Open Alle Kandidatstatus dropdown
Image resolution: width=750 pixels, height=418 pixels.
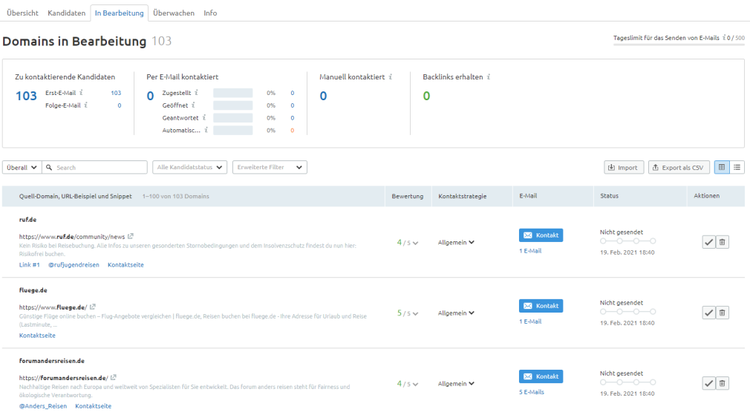click(x=190, y=167)
